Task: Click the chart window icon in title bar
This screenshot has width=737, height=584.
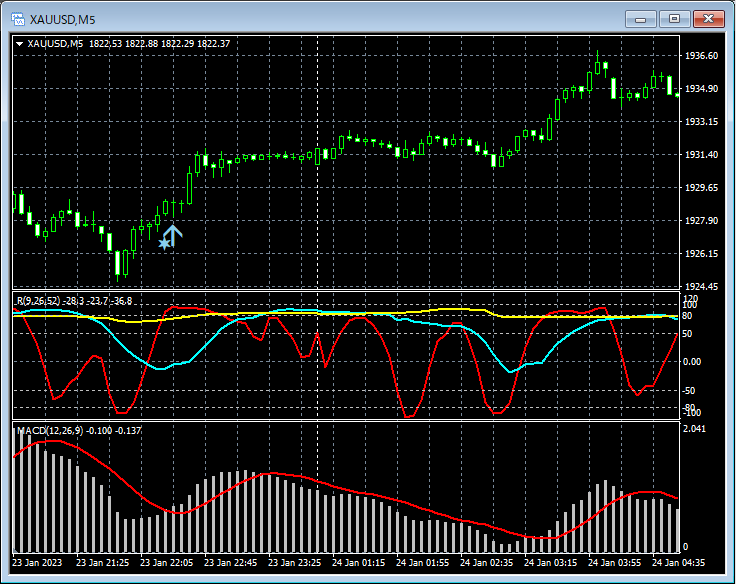Action: [17, 18]
